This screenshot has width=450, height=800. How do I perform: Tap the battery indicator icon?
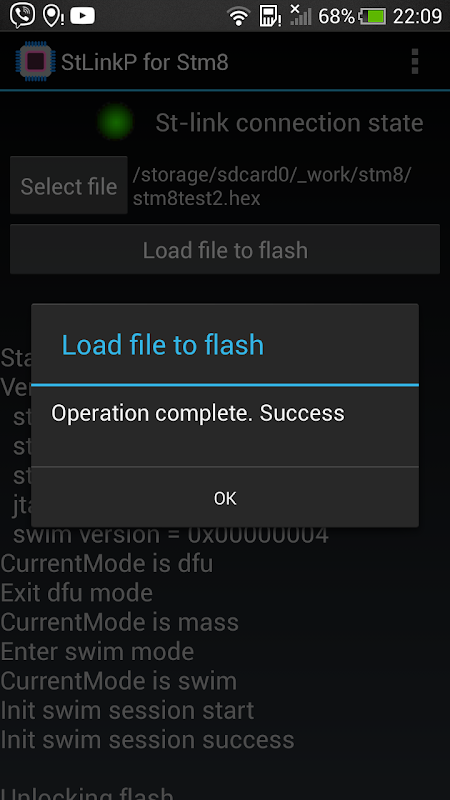click(x=372, y=17)
